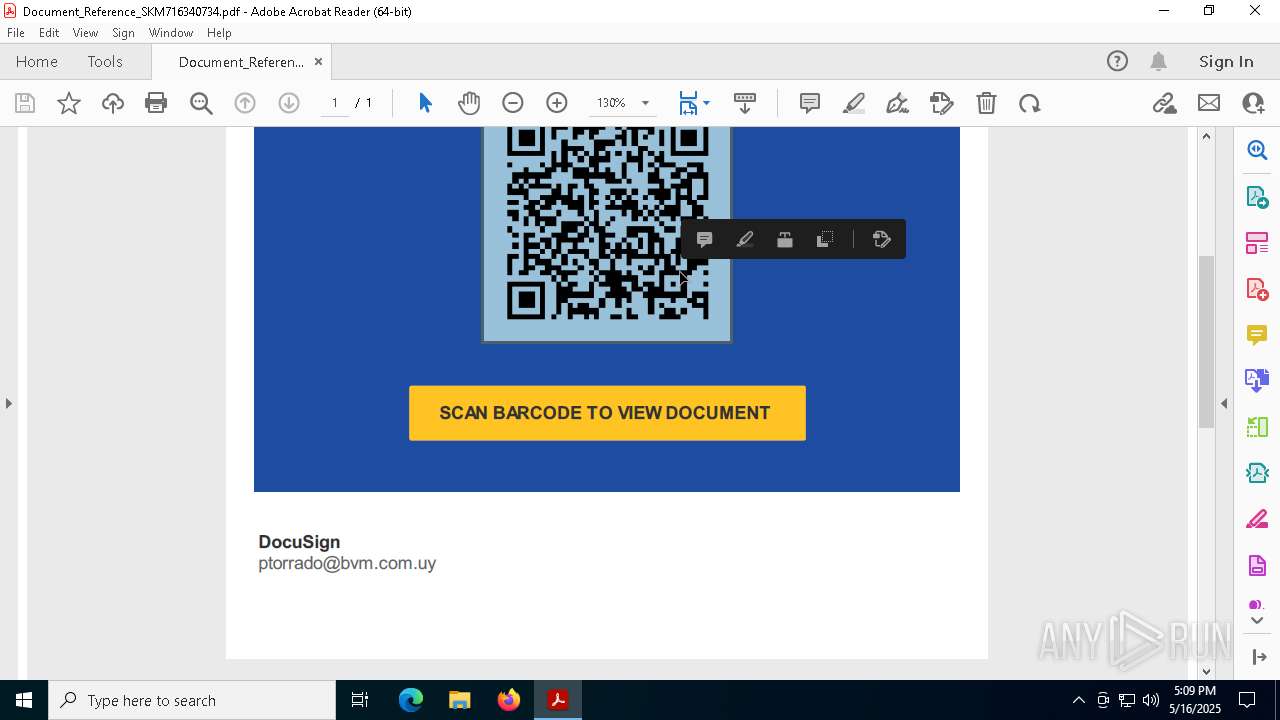Open Comment tool in right sidebar
1280x720 pixels.
[1257, 335]
